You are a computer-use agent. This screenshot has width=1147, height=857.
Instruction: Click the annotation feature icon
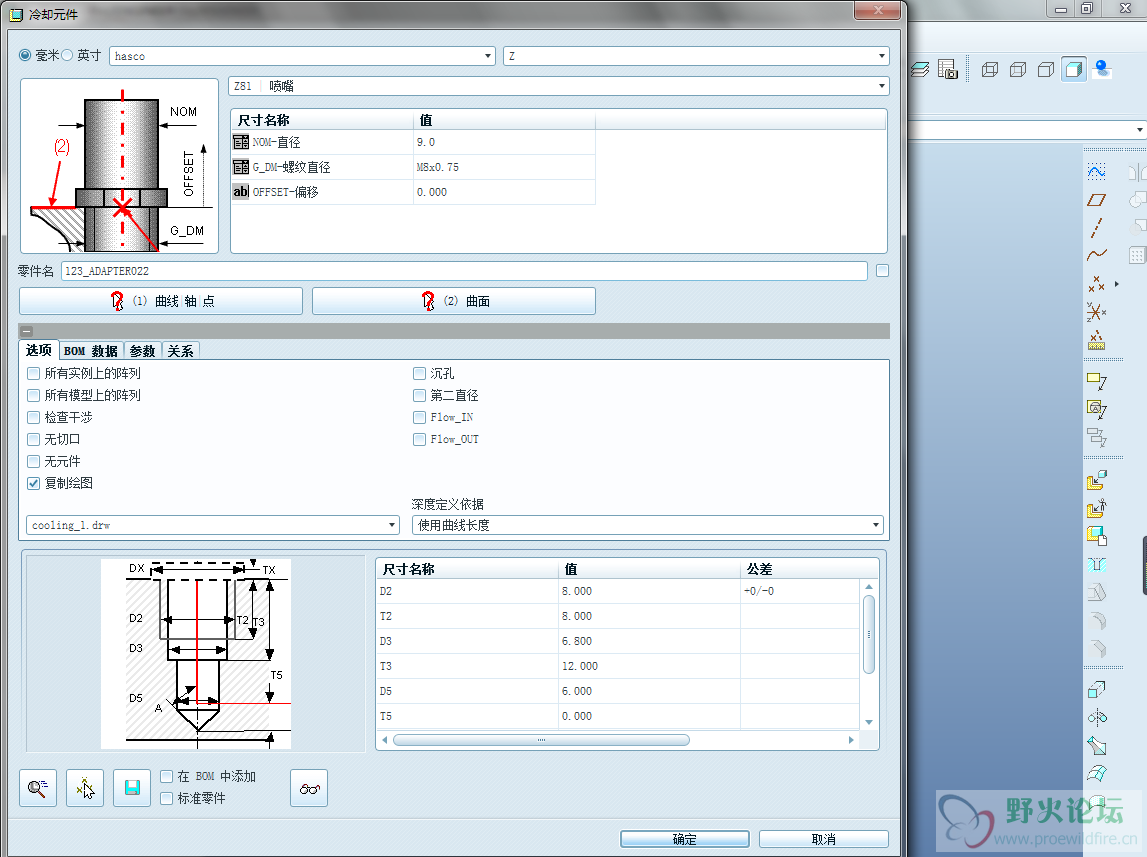click(1096, 380)
